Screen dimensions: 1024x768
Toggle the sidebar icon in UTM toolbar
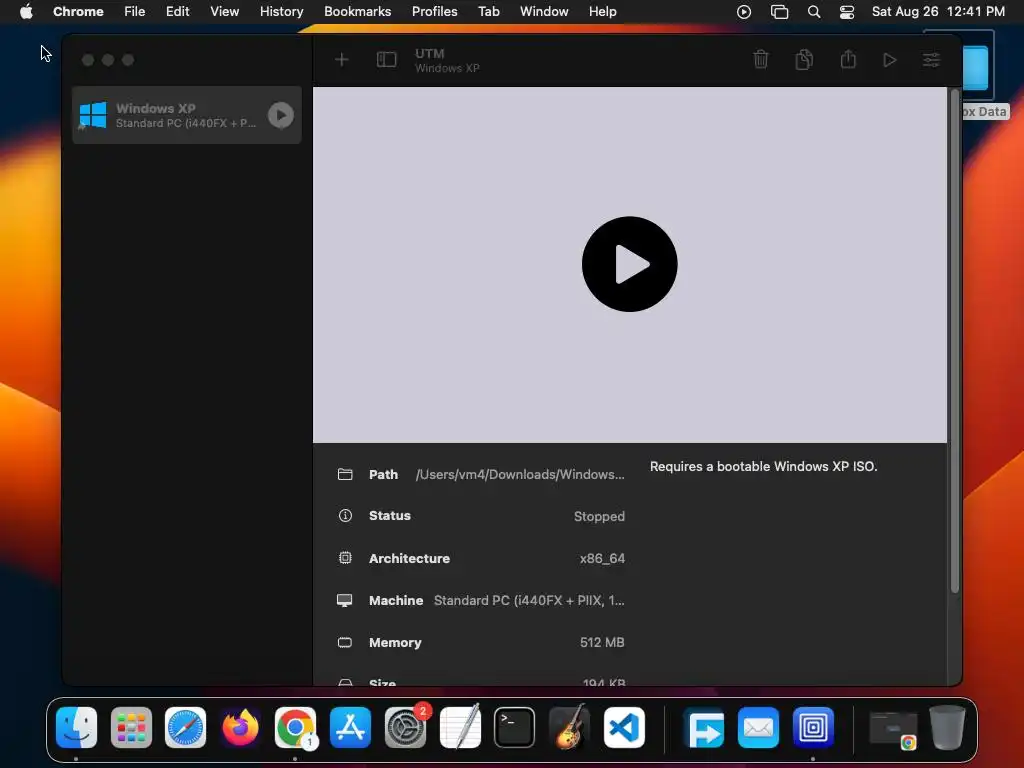[387, 60]
